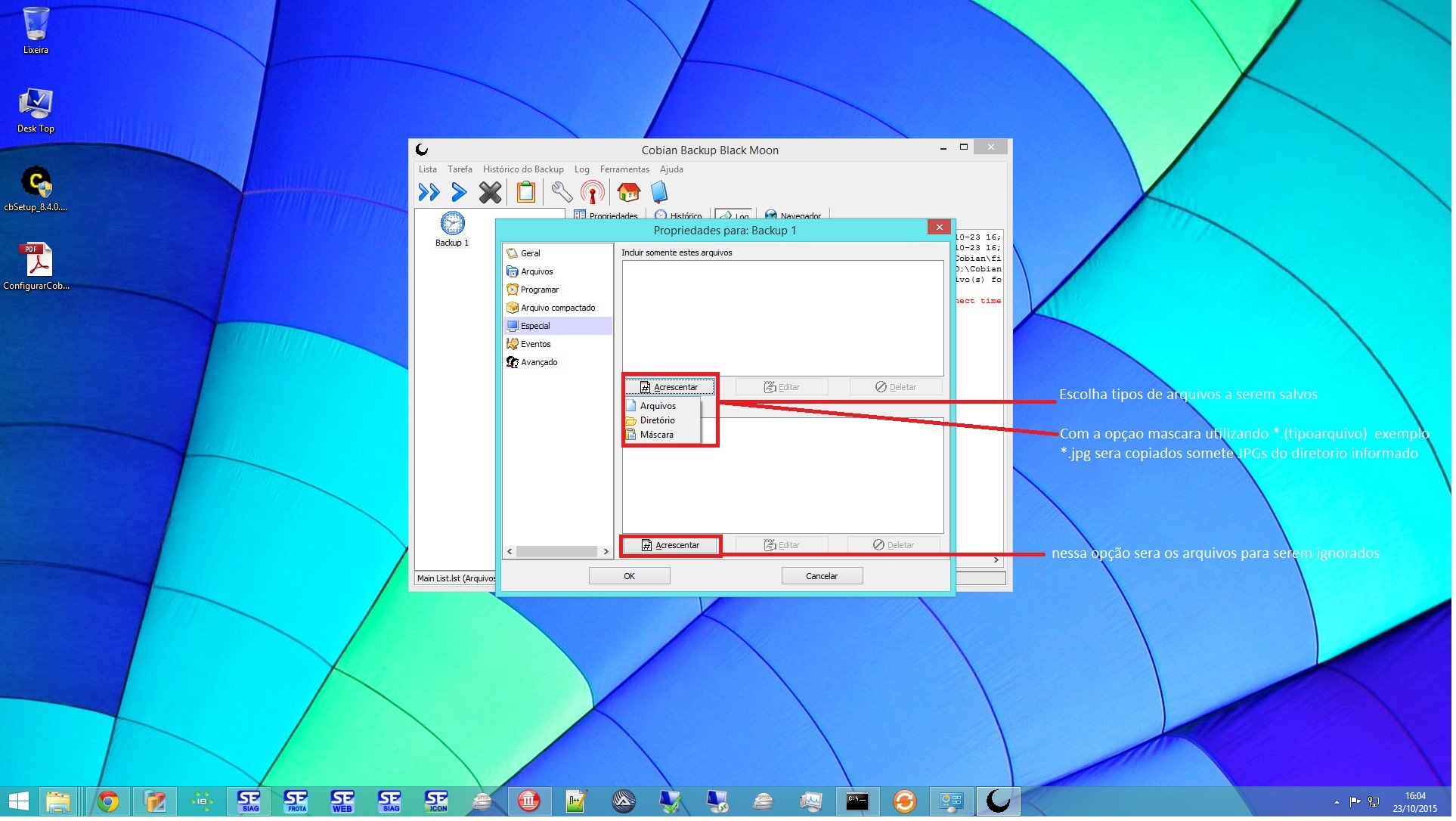This screenshot has width=1456, height=821.
Task: Select the Backup 1 task clock icon
Action: point(453,224)
